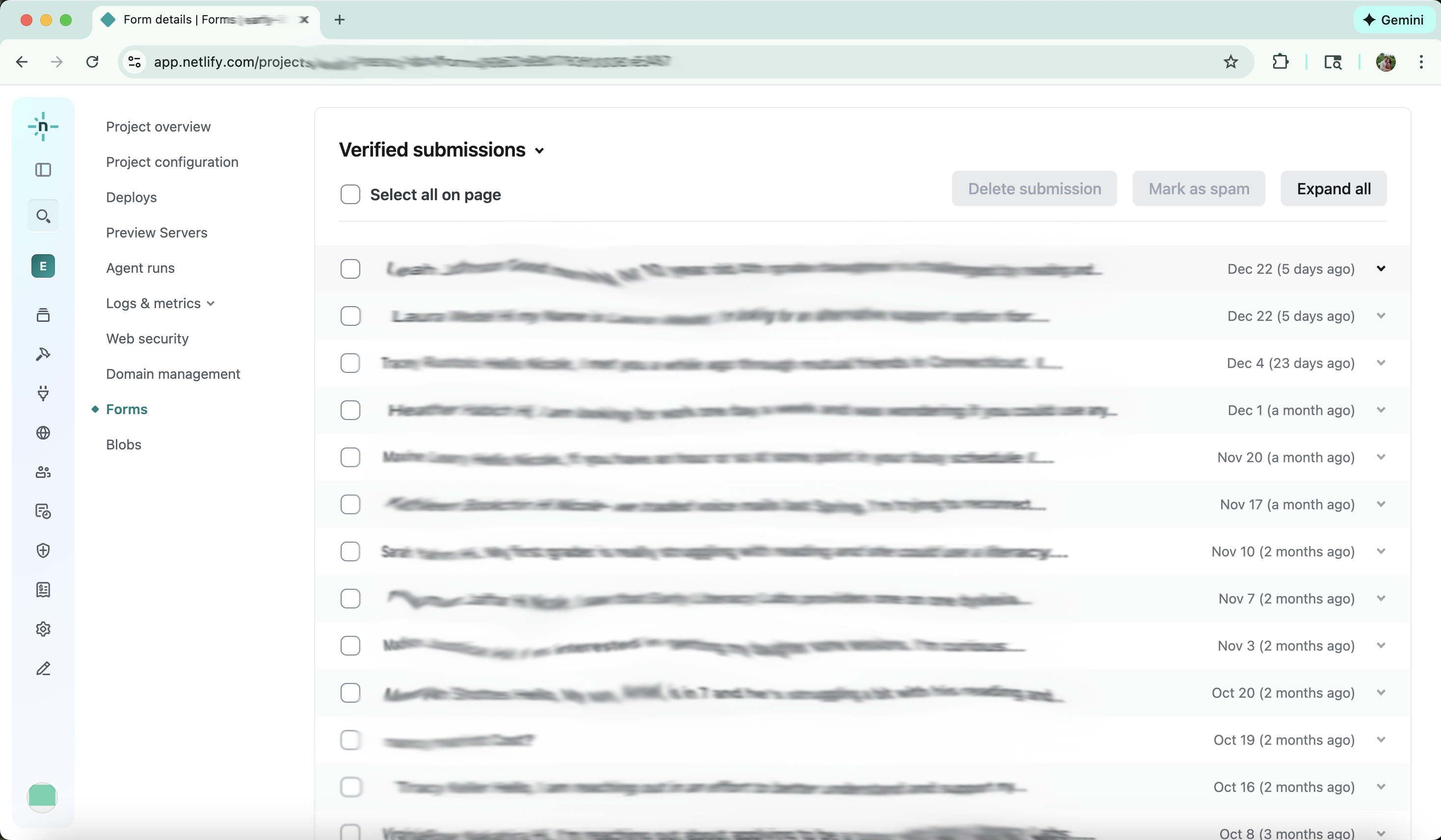
Task: Check the Dec 4 submission checkbox
Action: [x=350, y=363]
